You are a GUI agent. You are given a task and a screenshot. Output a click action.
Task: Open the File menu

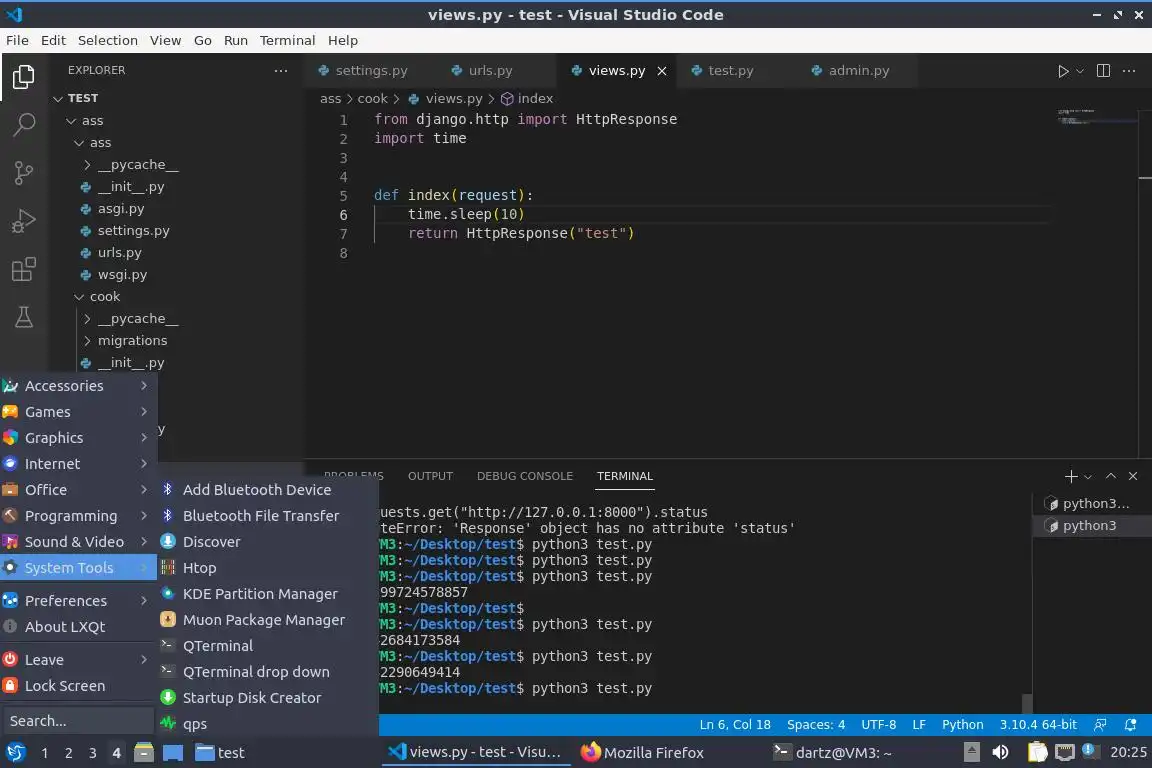coord(17,40)
